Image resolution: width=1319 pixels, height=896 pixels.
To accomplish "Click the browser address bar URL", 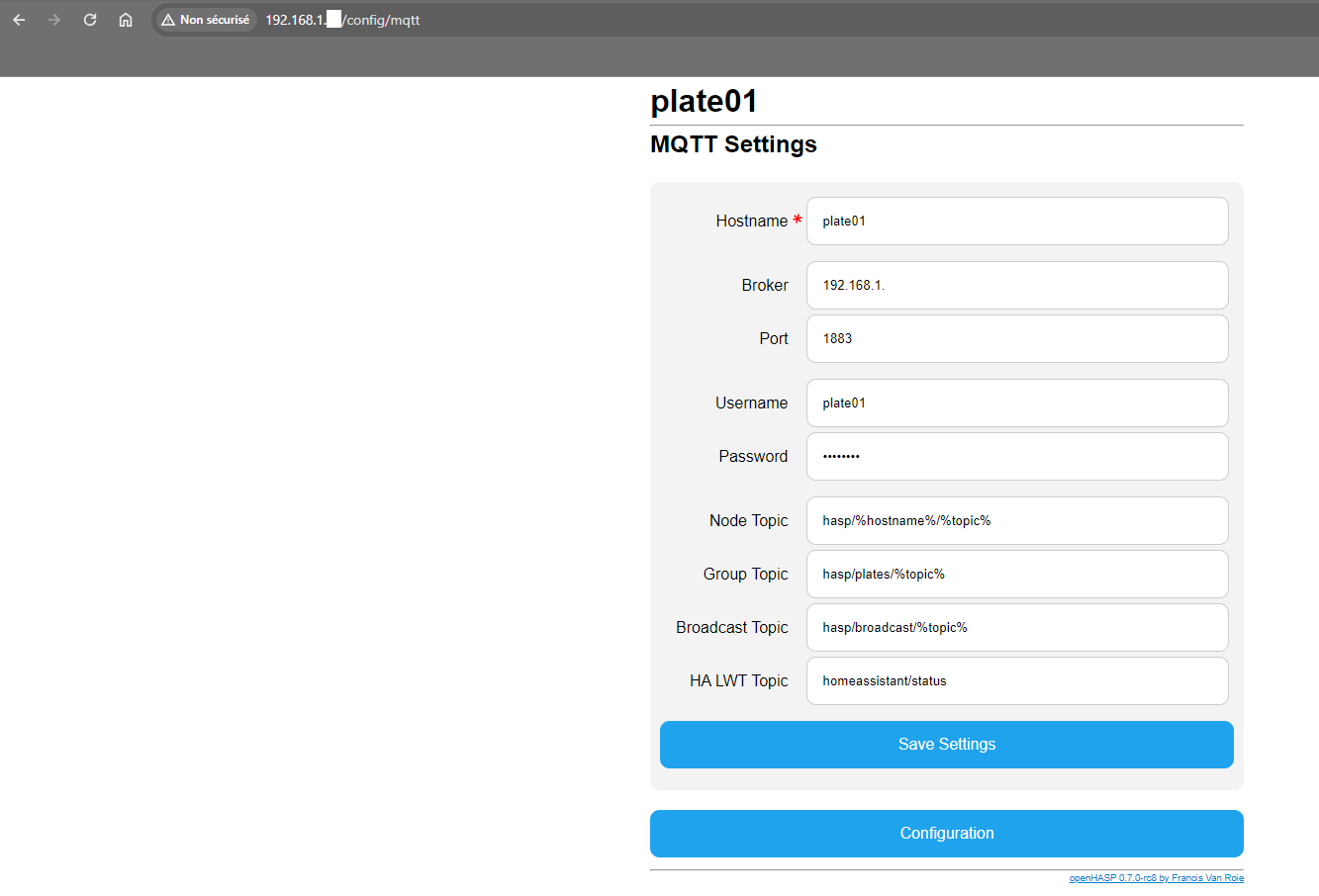I will [x=342, y=20].
